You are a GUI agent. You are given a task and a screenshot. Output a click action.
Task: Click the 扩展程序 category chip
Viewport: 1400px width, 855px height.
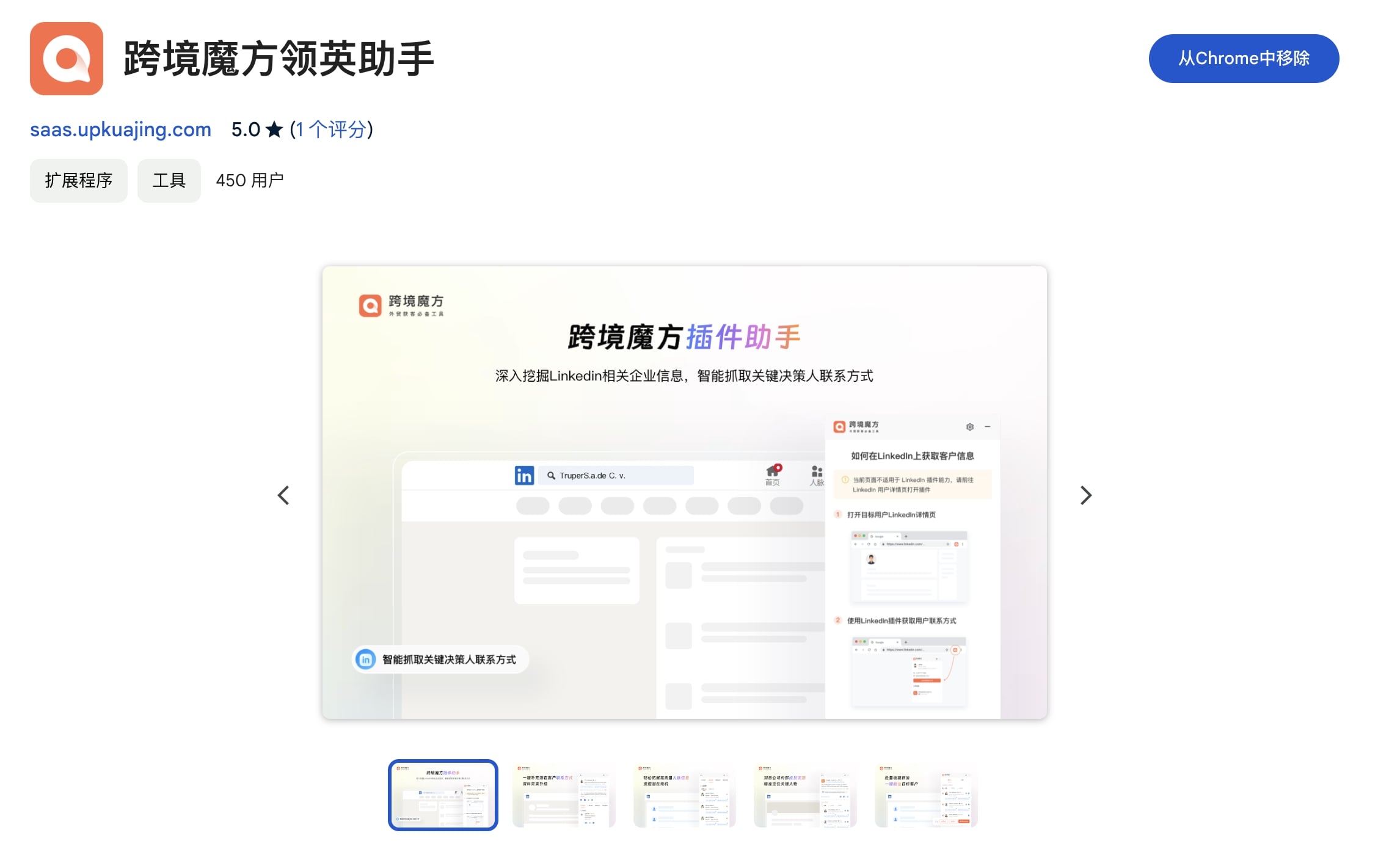point(78,180)
